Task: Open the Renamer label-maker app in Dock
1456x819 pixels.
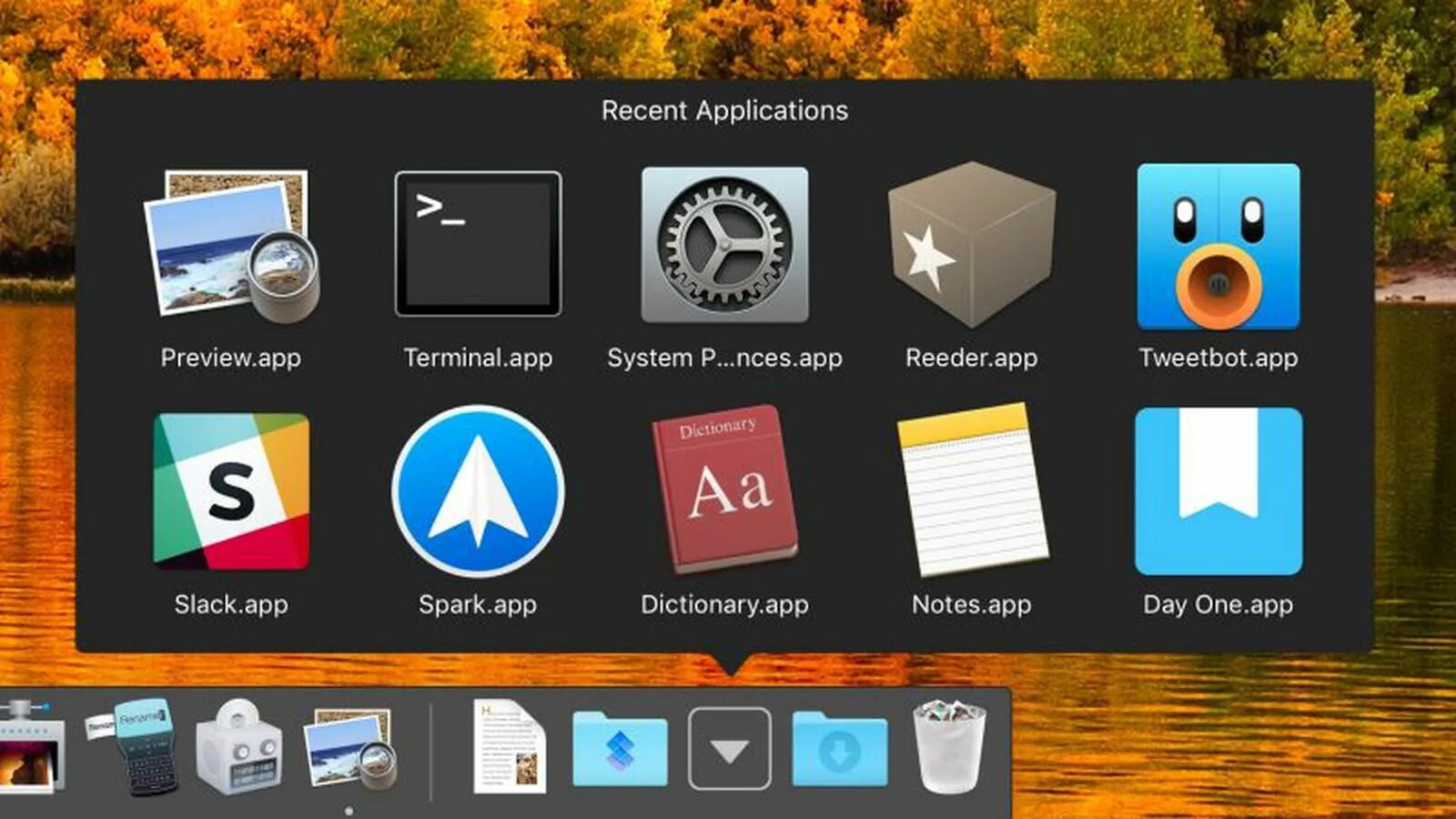Action: 133,746
